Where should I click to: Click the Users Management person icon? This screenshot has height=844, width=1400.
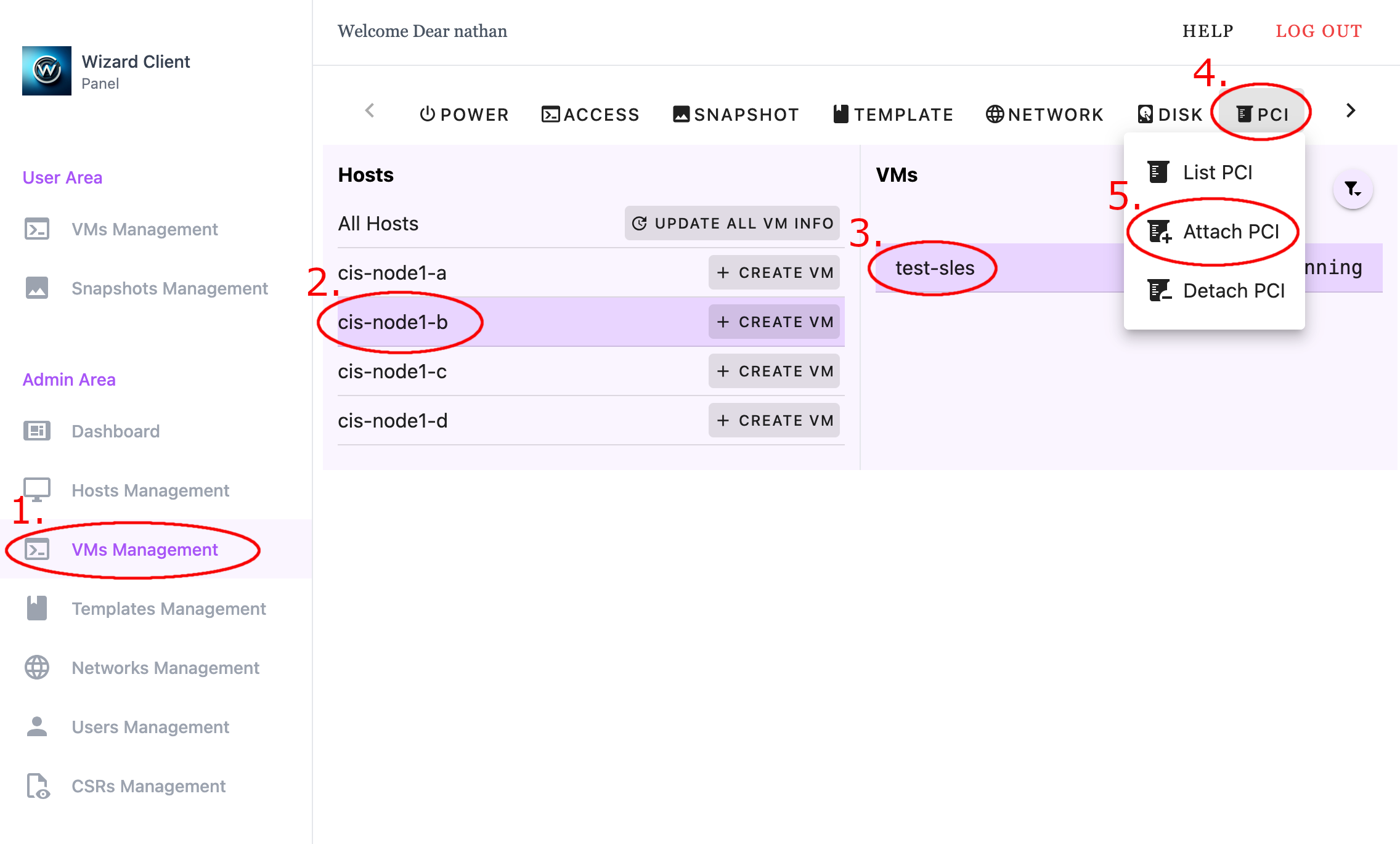37,726
